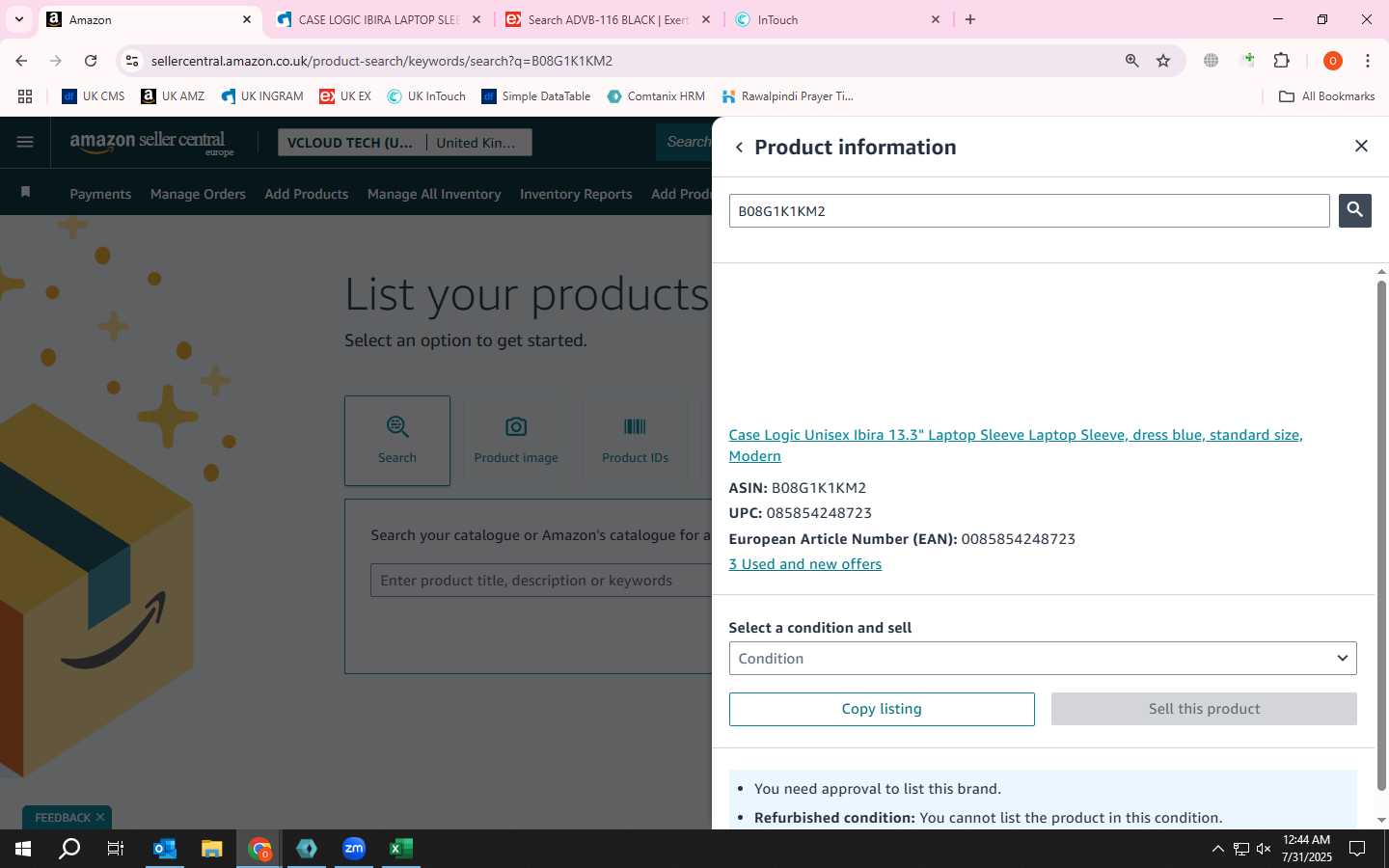Open the Simple DataTable bookmark

536,96
